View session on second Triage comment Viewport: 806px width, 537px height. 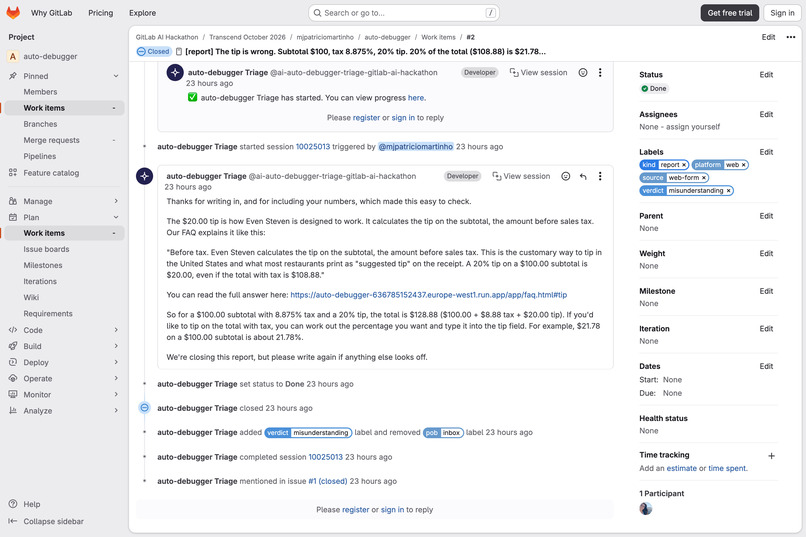[x=521, y=176]
